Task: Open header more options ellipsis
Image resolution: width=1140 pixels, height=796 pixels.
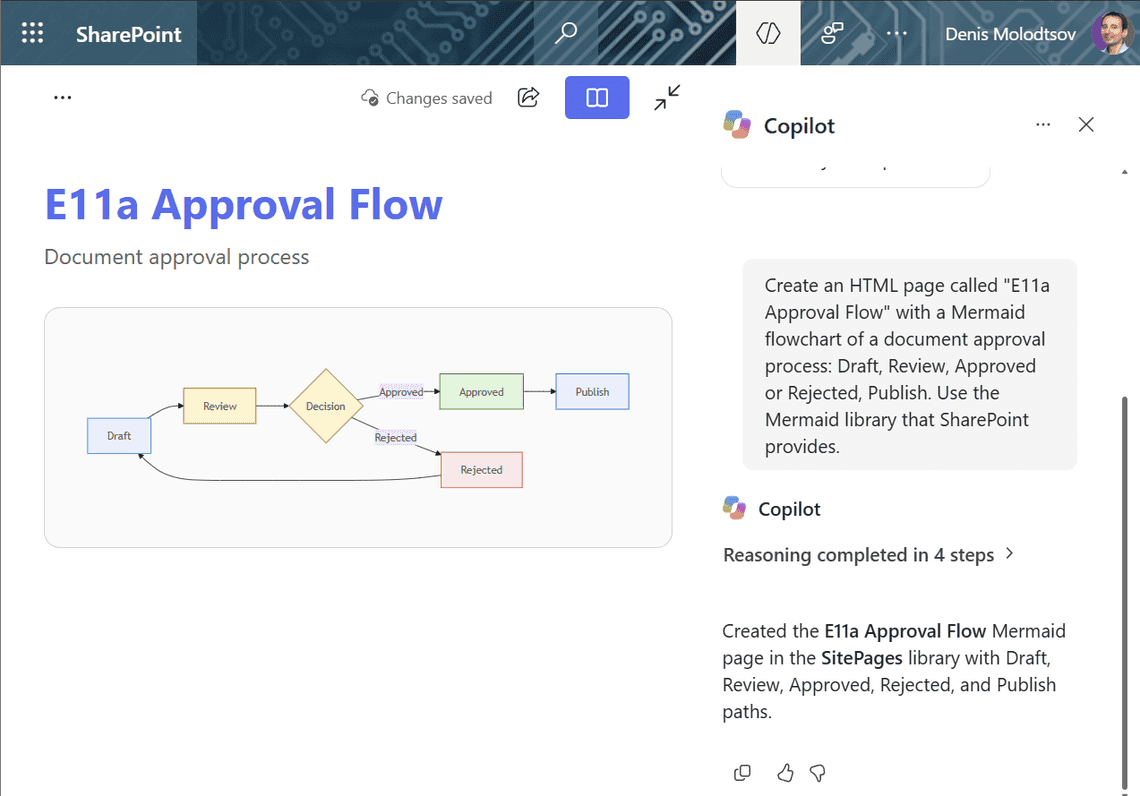Action: [x=896, y=33]
